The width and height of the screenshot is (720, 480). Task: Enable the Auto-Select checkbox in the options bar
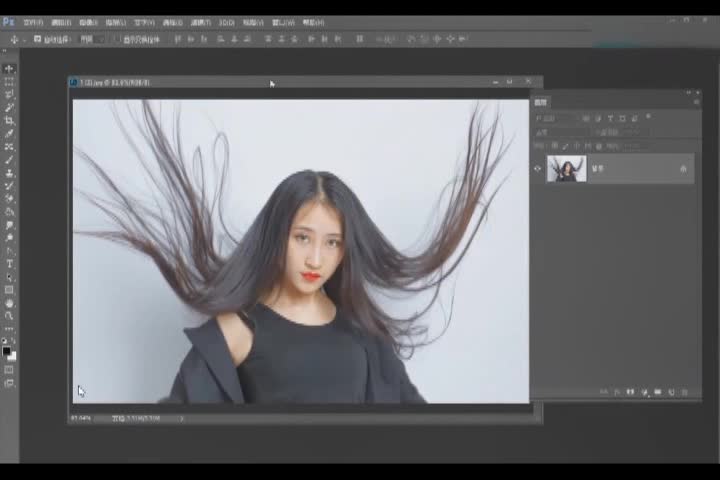click(38, 39)
